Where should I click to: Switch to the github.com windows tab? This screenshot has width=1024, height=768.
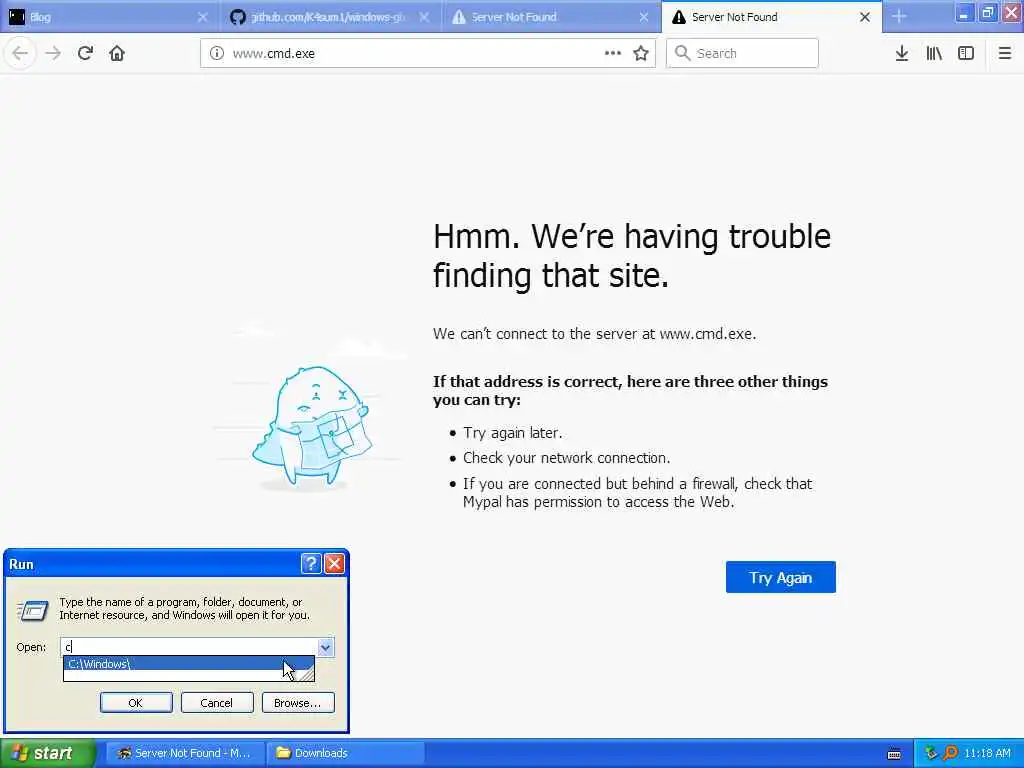pyautogui.click(x=331, y=16)
